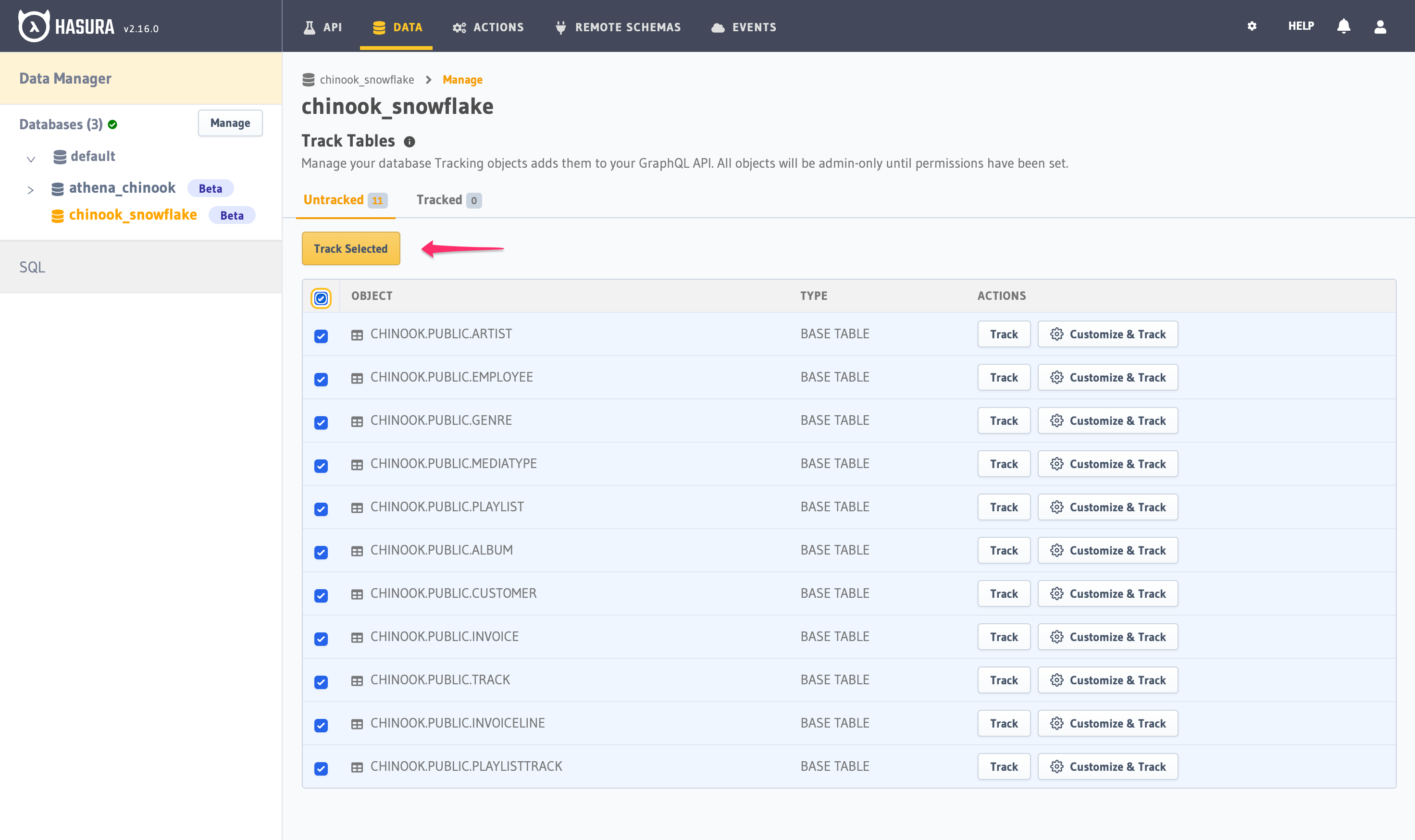Click table icon beside CHINOOK.PUBLIC.GENRE
Image resolution: width=1415 pixels, height=840 pixels.
(x=357, y=422)
